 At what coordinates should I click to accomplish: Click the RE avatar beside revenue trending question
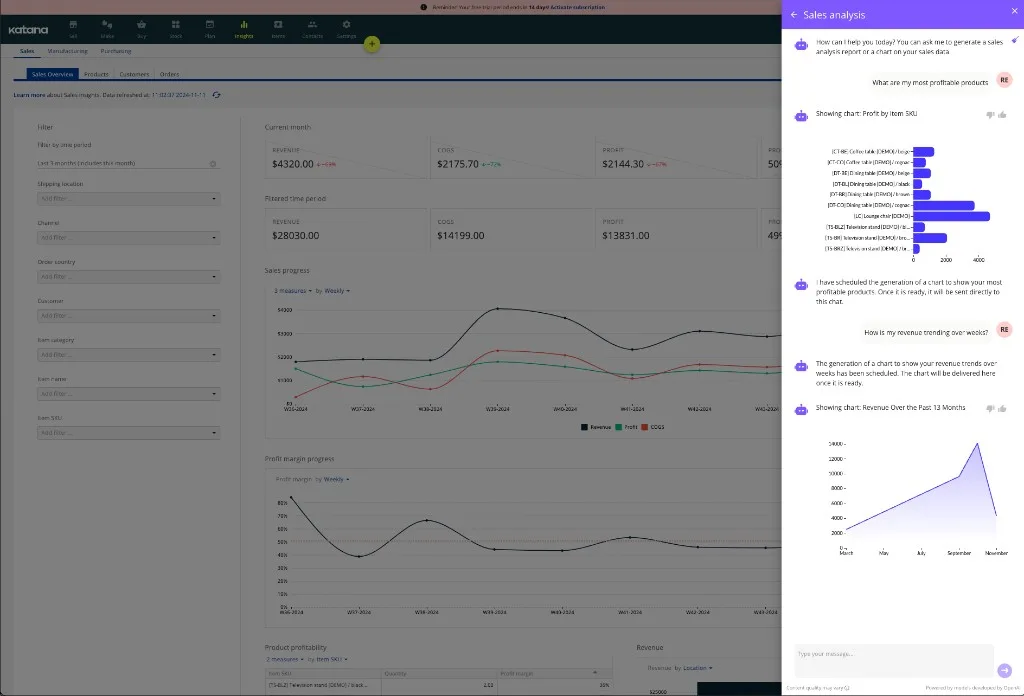(x=1004, y=330)
